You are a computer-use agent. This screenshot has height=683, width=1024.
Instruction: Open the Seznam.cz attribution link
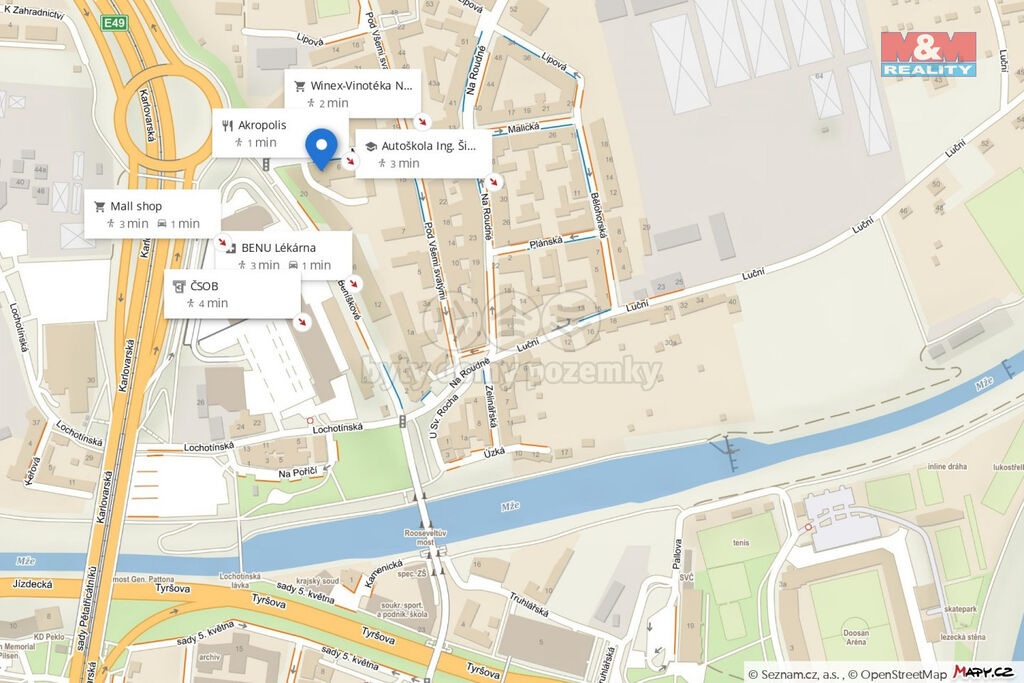click(800, 675)
